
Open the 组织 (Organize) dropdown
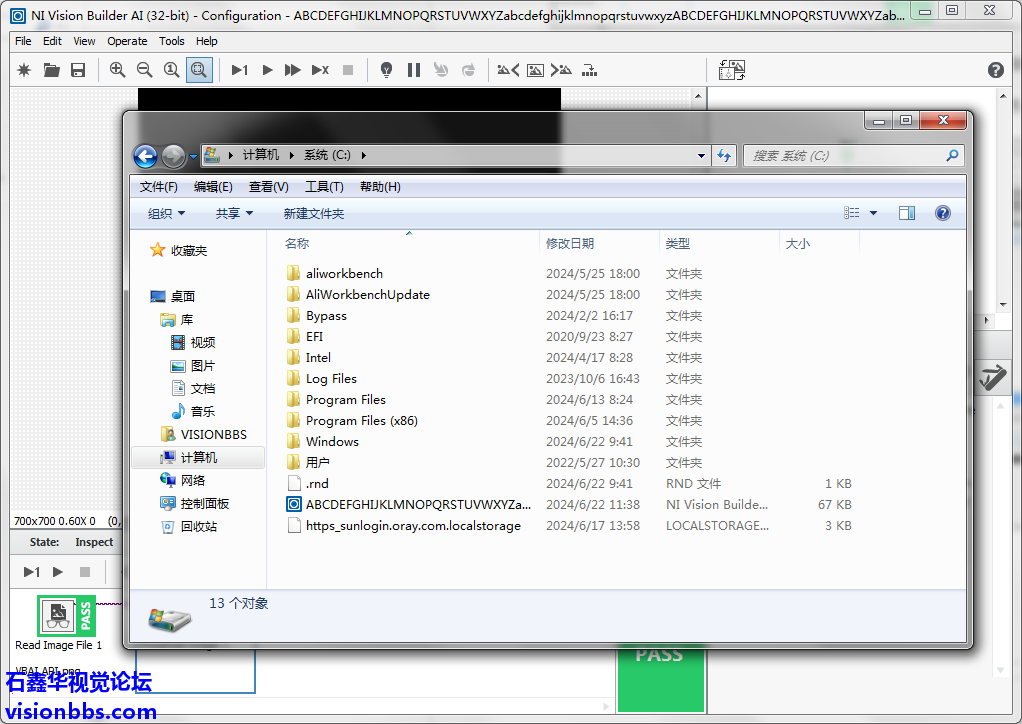coord(166,213)
